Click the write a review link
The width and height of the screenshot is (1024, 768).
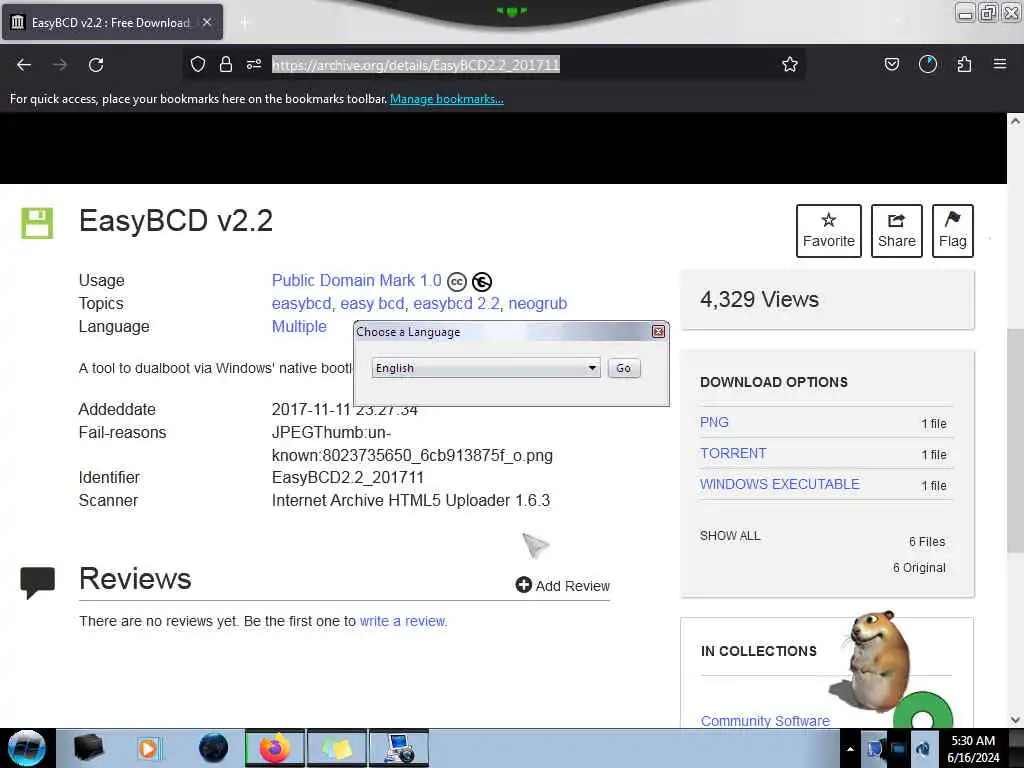(403, 621)
